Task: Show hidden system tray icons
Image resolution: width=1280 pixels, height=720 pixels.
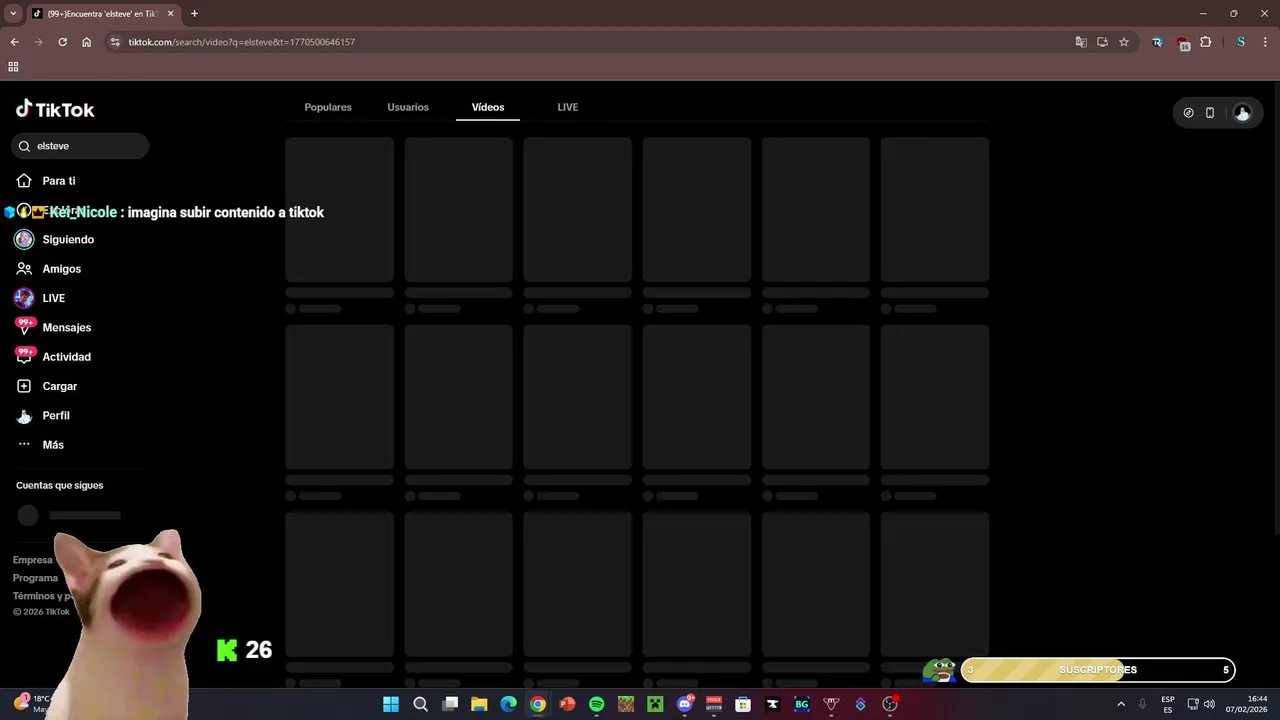Action: [1121, 704]
